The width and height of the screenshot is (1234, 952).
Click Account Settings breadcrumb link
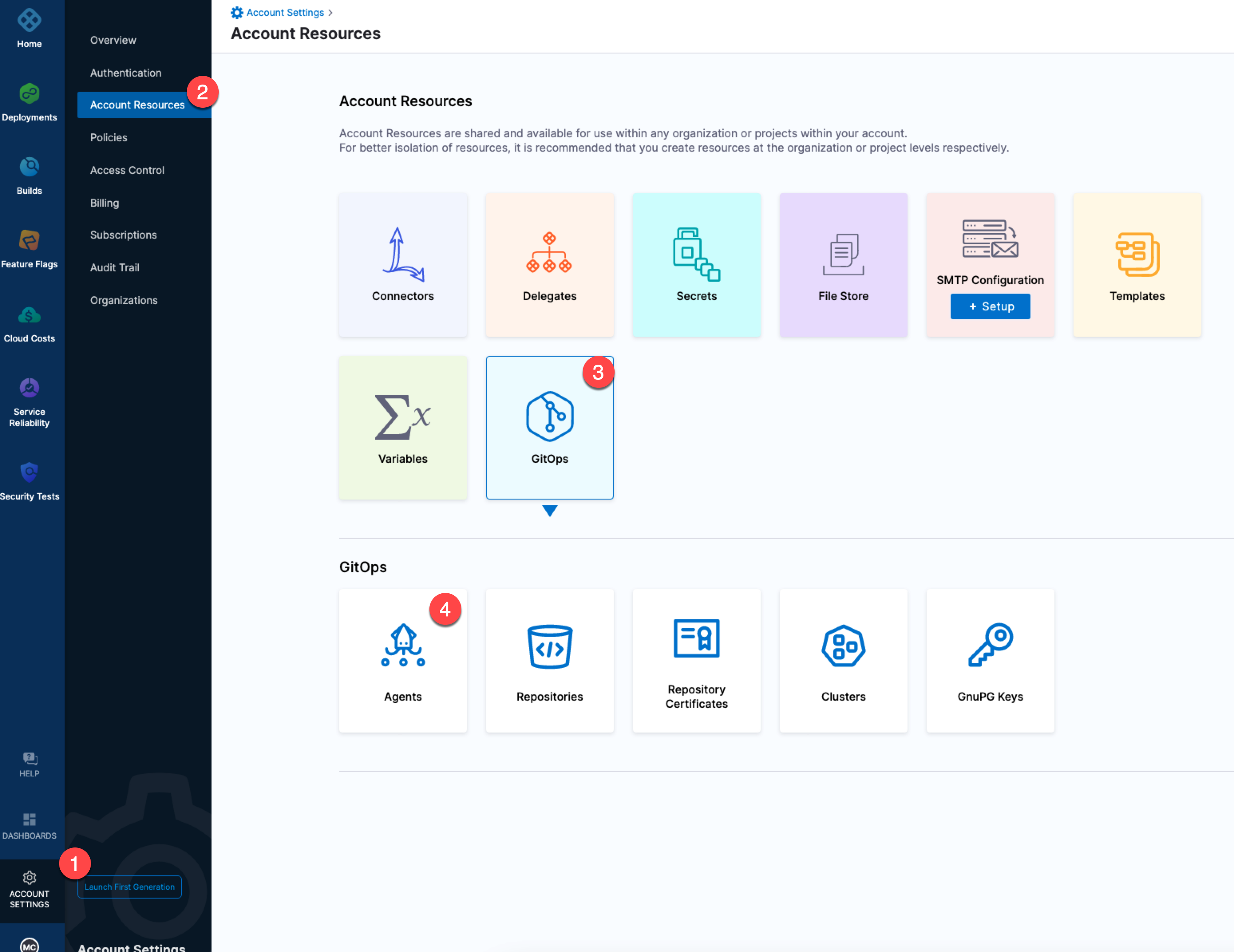(285, 12)
